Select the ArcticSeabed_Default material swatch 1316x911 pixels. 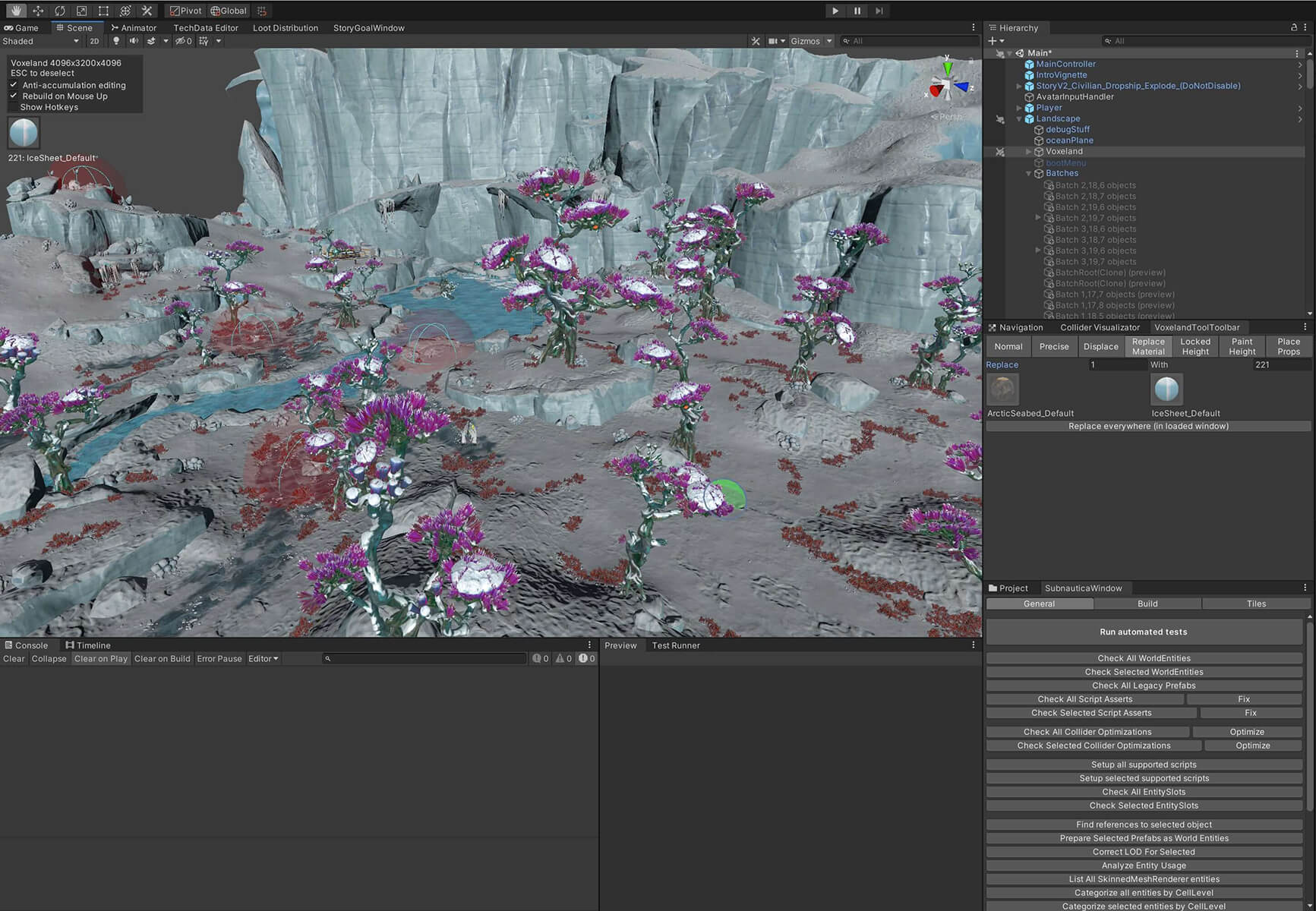pos(1003,389)
